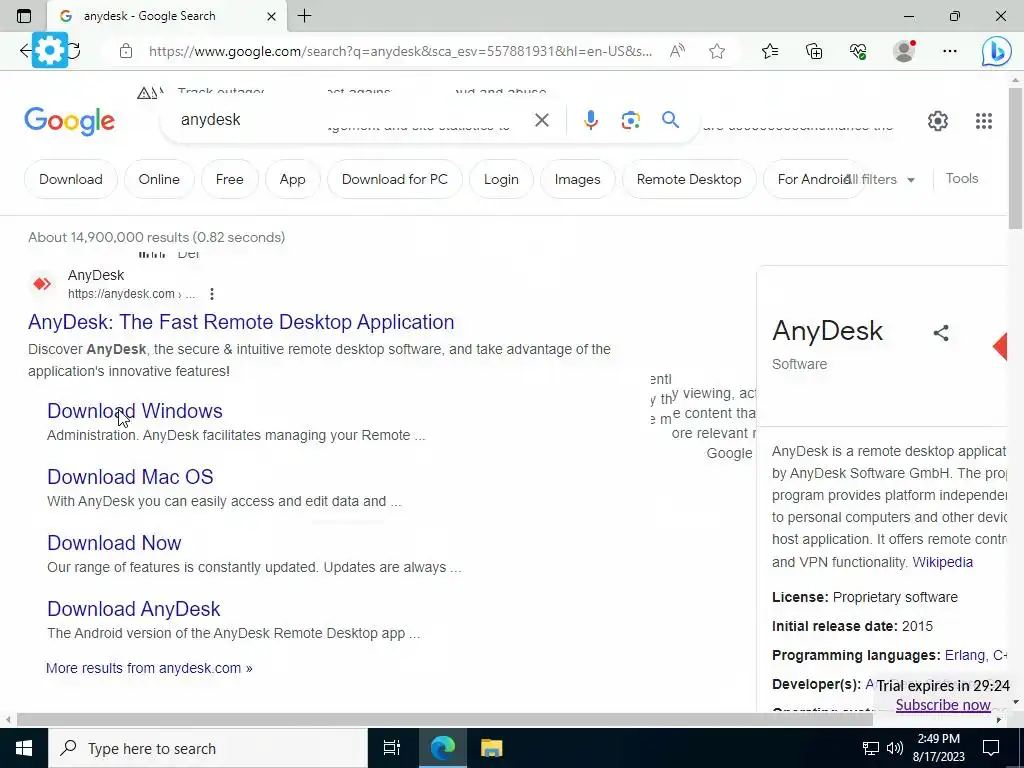Open the Erlang programming language link

tap(965, 655)
